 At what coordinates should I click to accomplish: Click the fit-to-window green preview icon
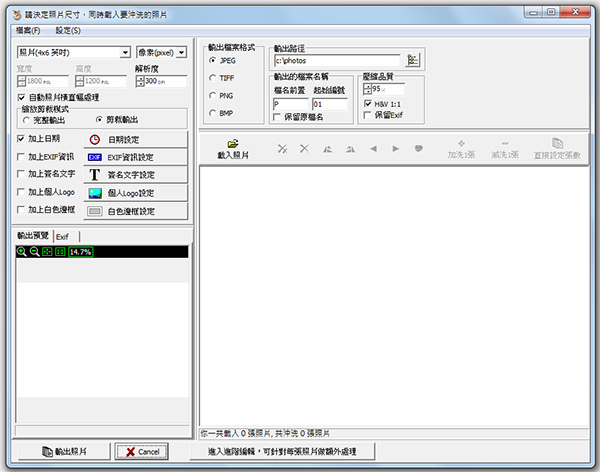[47, 252]
